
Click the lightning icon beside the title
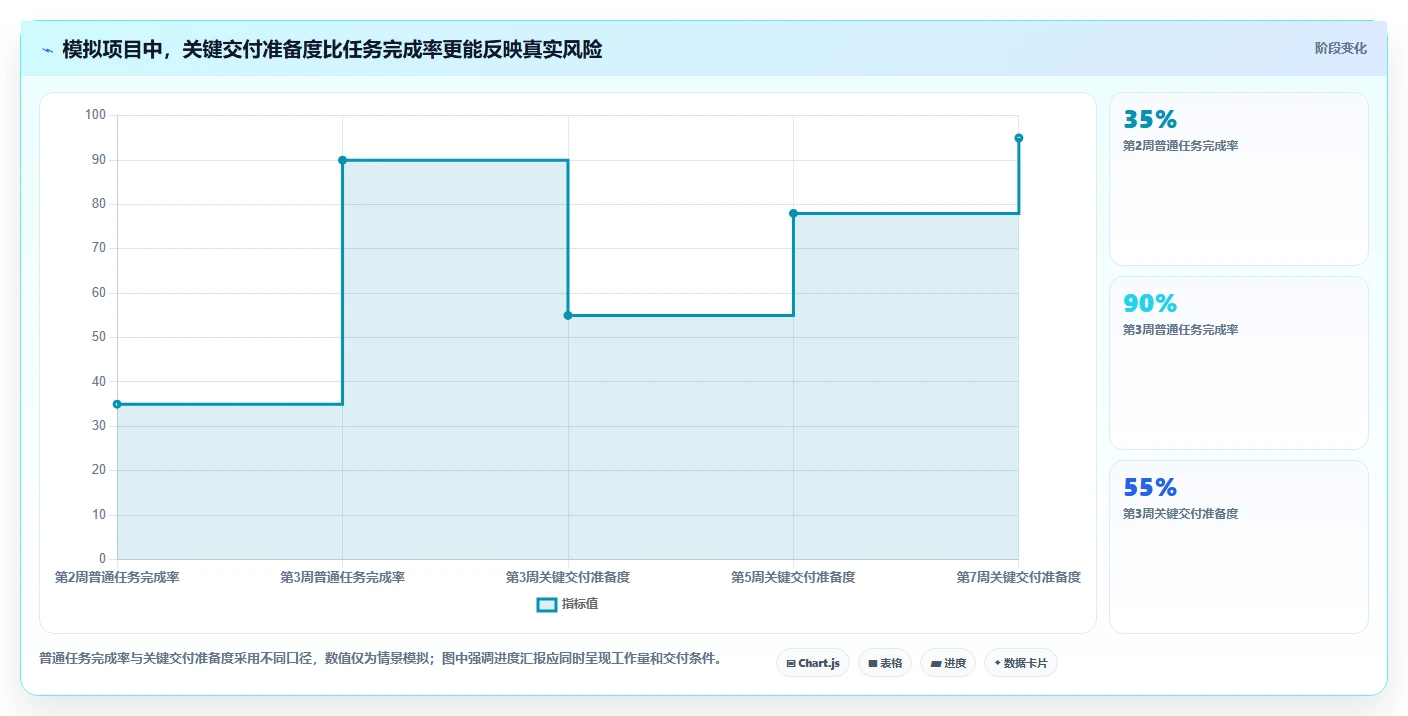click(x=47, y=49)
